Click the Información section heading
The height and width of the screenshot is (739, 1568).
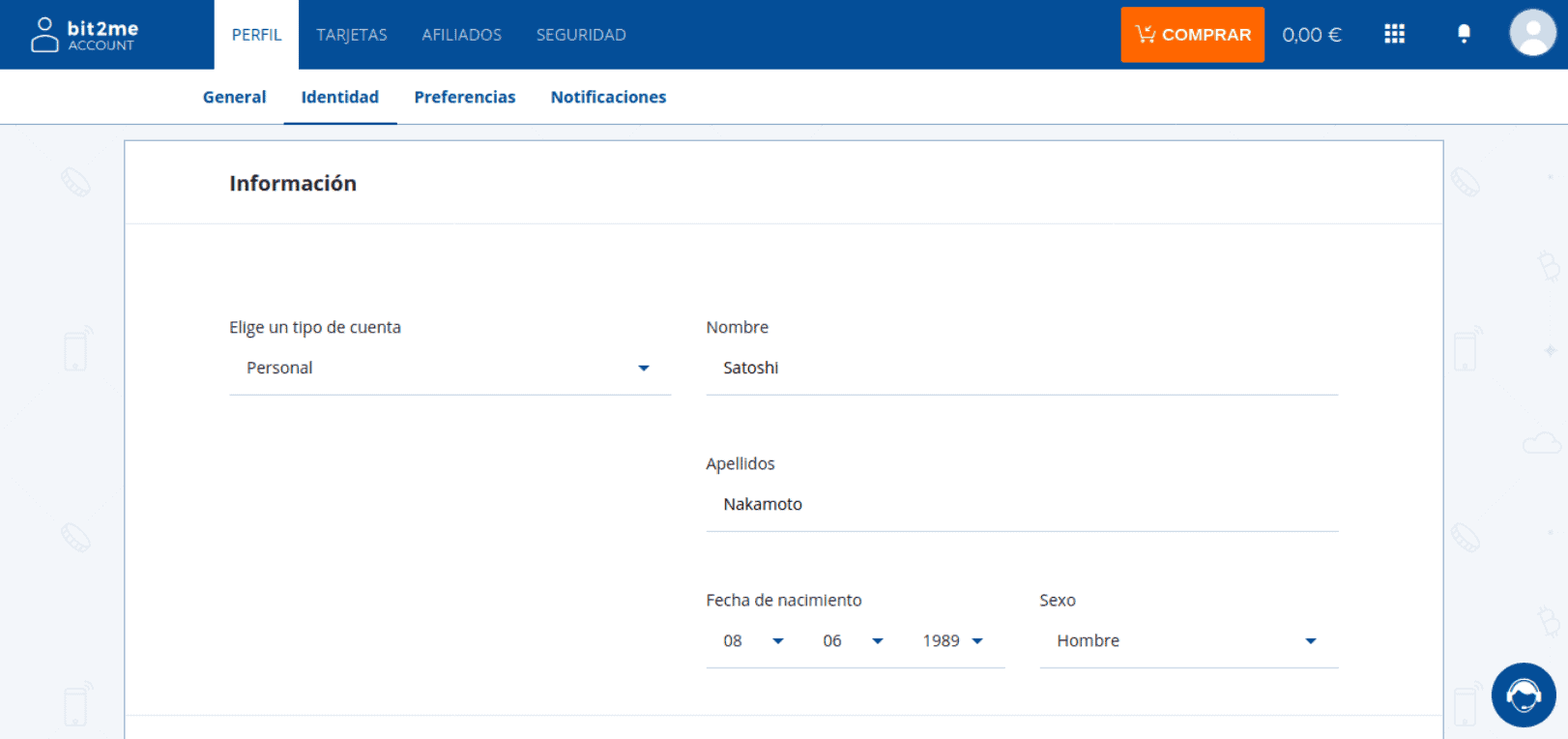tap(293, 183)
